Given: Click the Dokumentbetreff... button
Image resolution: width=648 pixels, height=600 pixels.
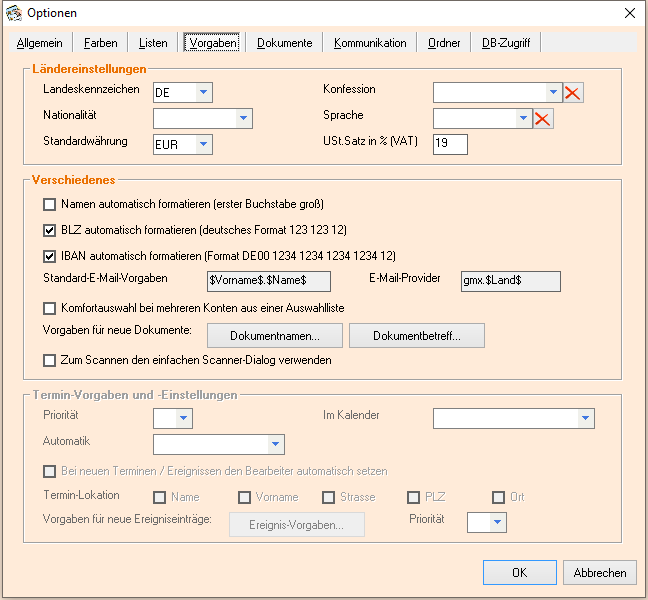Looking at the screenshot, I should (x=417, y=335).
